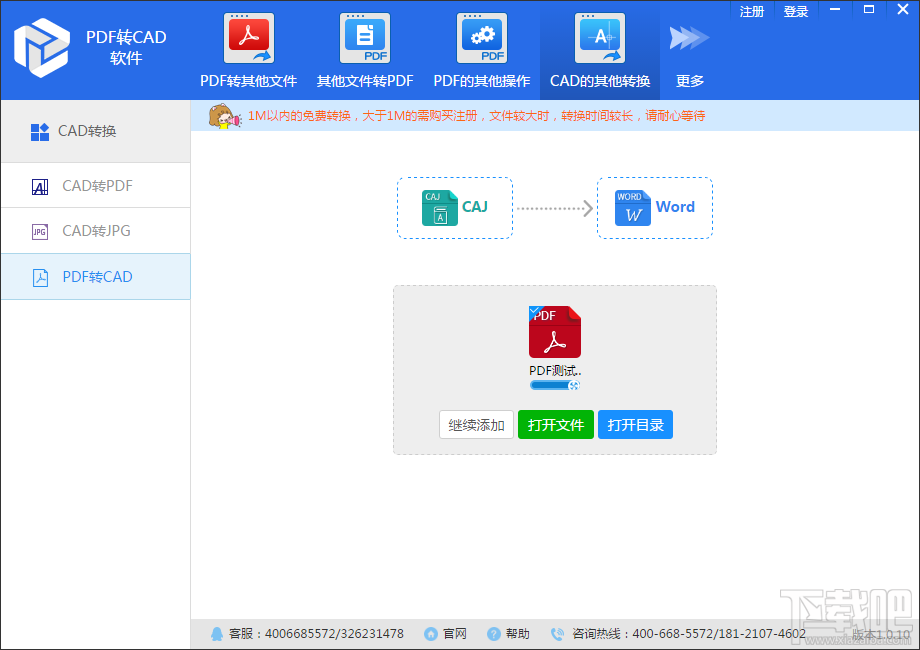Select the CAD的其他转换 toolbar icon
The height and width of the screenshot is (650, 920).
coord(600,39)
